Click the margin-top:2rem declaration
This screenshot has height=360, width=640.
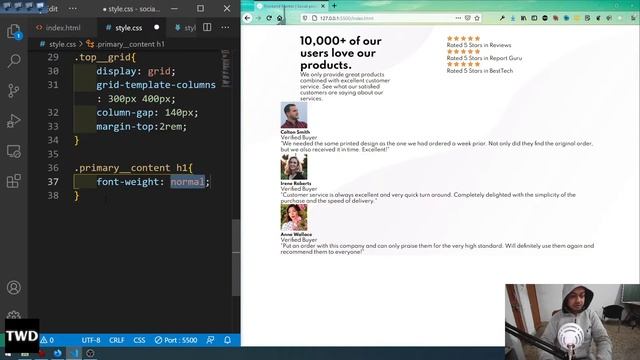coord(141,127)
